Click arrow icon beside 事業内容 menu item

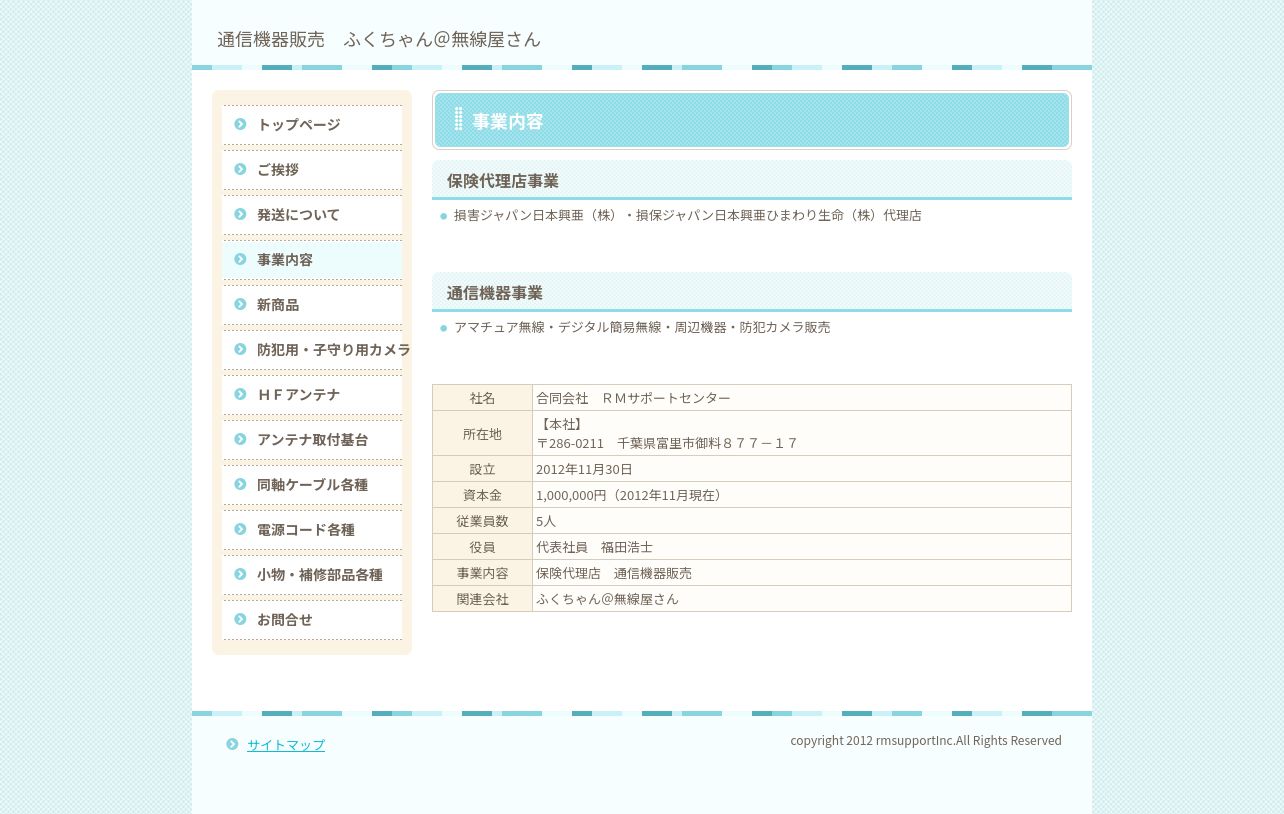240,259
